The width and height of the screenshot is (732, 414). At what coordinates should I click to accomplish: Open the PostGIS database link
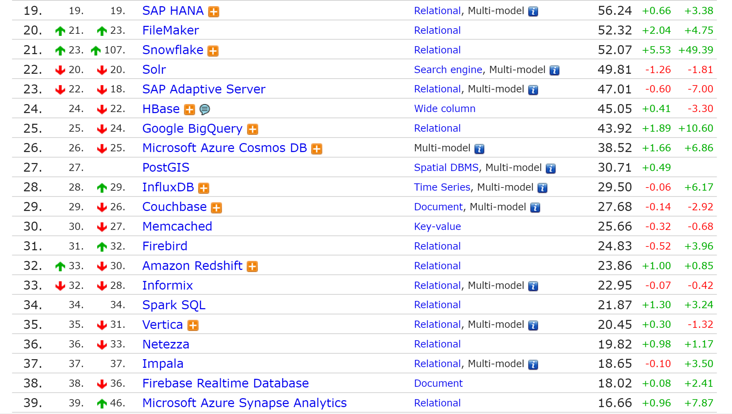(x=166, y=168)
